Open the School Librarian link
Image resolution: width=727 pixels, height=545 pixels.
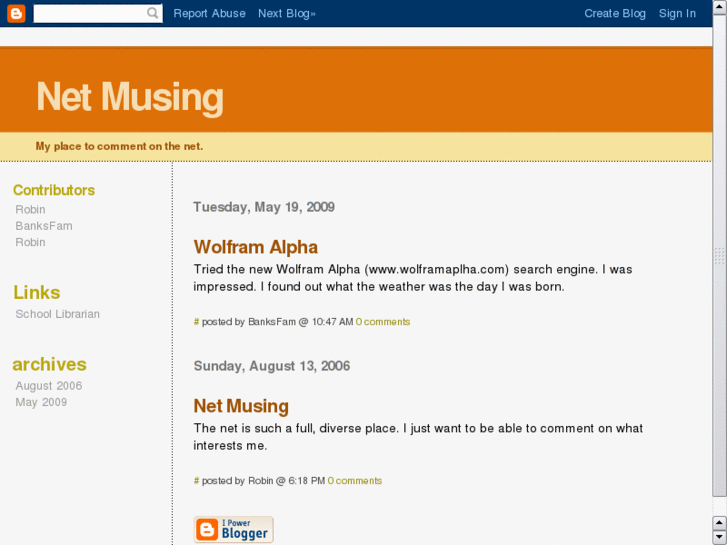coord(58,314)
